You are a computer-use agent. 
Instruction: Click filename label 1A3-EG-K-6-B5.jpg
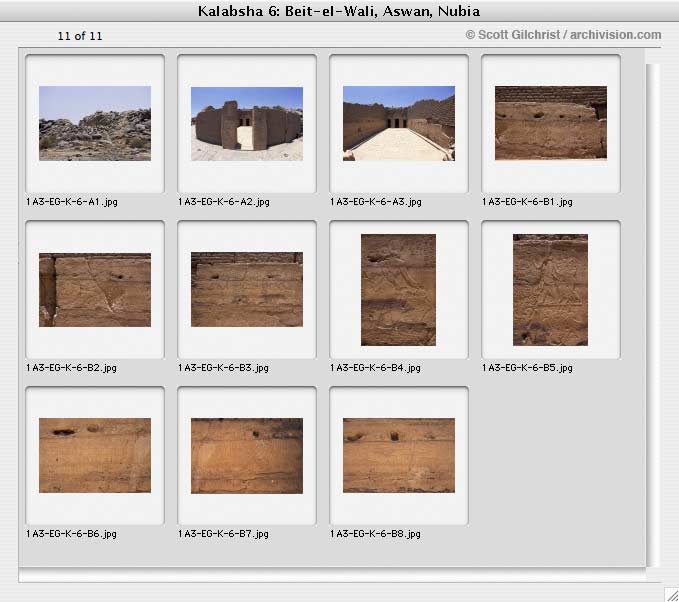tap(527, 368)
